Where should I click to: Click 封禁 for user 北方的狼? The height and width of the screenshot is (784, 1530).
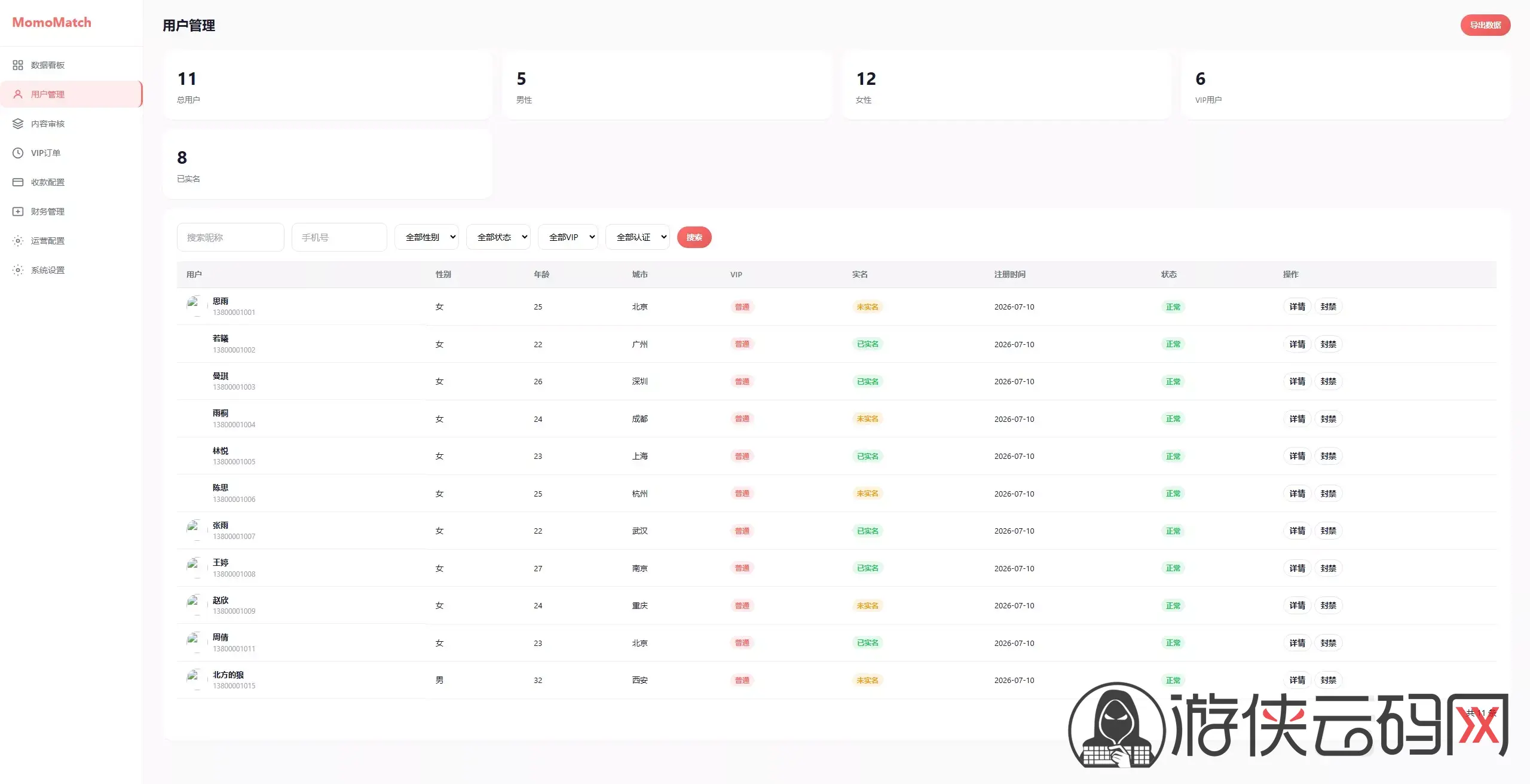(x=1328, y=680)
